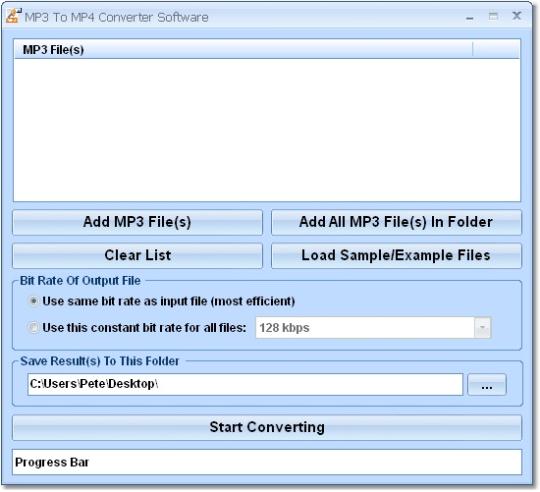Minimize the converter window
The width and height of the screenshot is (540, 492).
pyautogui.click(x=469, y=17)
